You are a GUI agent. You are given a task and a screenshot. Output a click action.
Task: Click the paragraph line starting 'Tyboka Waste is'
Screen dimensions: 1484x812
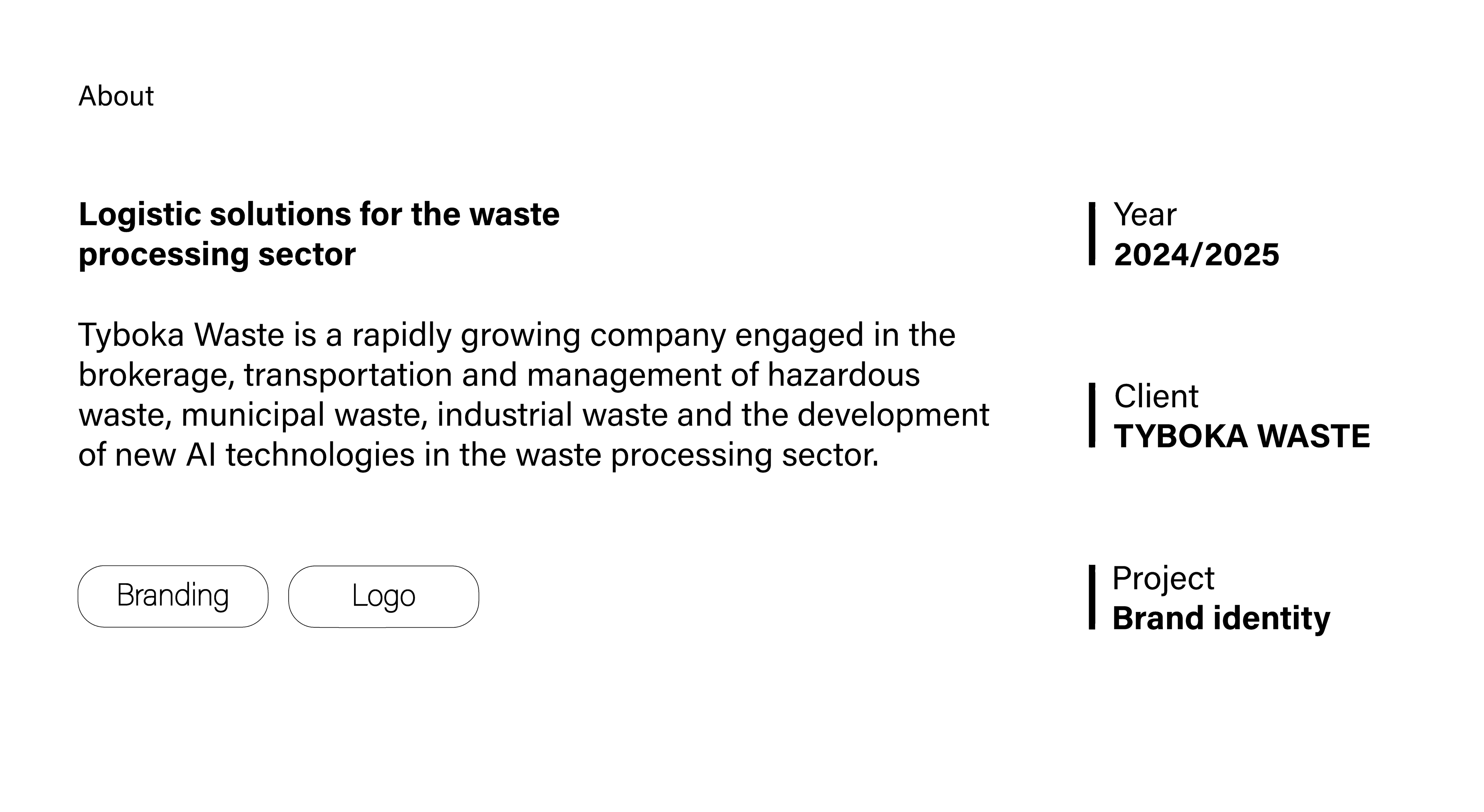(517, 336)
